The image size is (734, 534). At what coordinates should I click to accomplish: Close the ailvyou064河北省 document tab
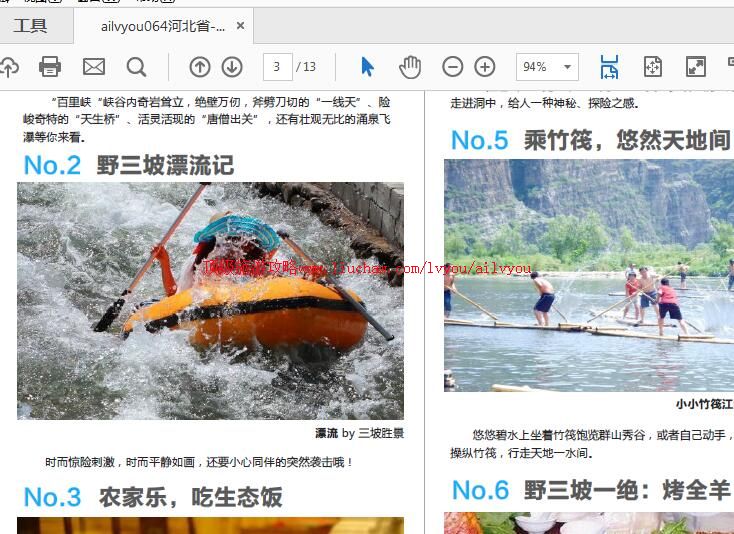tap(240, 26)
